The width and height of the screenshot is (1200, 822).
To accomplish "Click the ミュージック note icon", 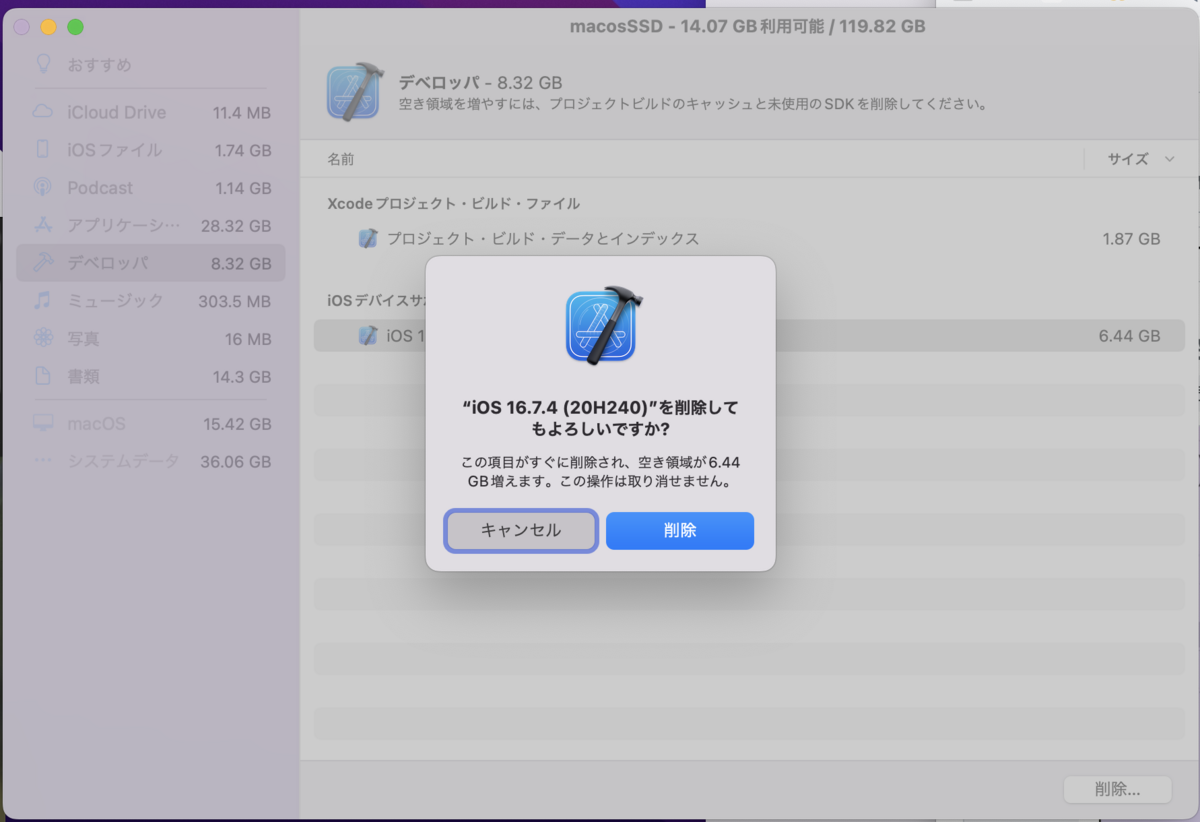I will click(43, 300).
